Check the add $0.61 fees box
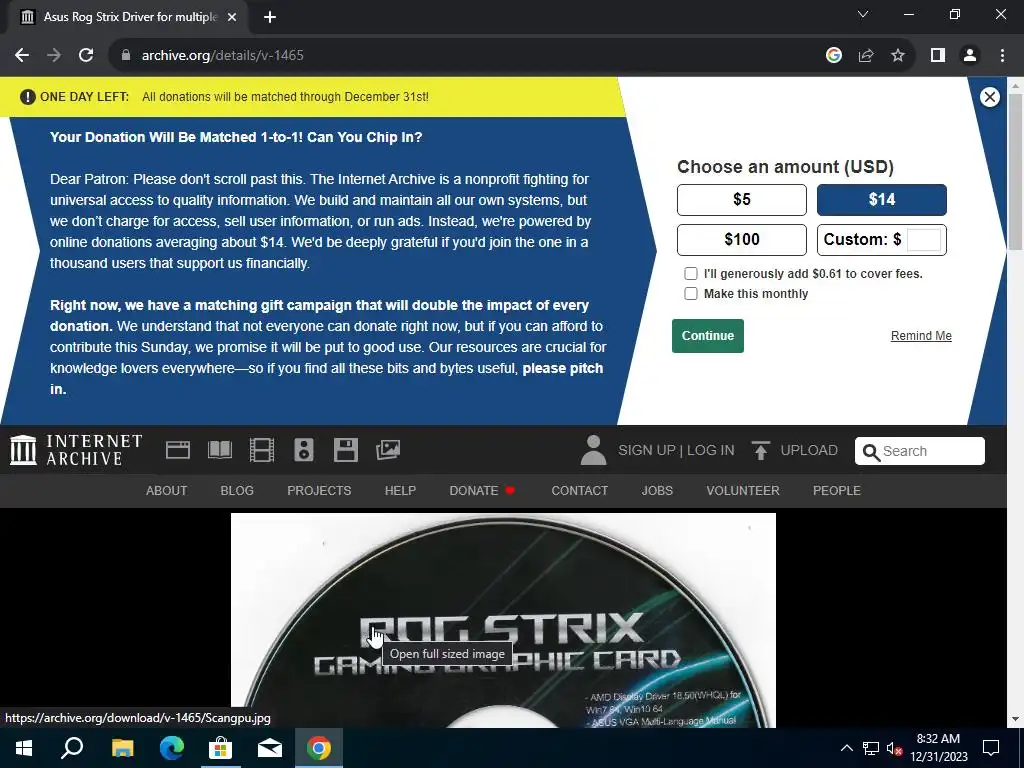This screenshot has width=1024, height=768. coord(690,274)
